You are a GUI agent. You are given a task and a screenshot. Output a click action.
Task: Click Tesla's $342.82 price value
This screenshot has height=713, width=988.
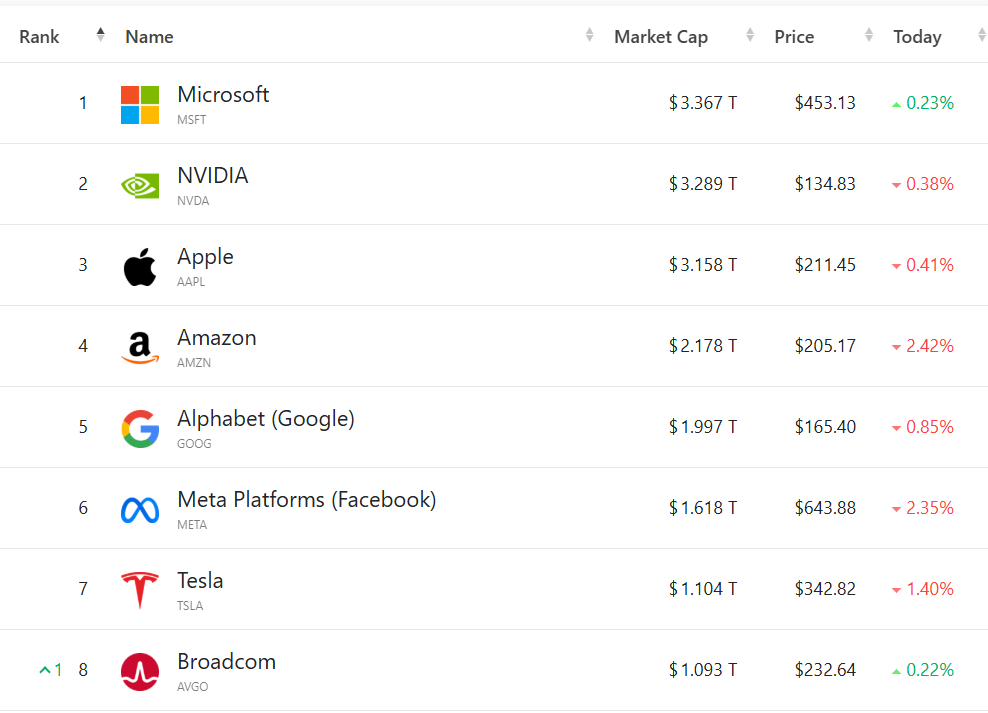tap(825, 589)
